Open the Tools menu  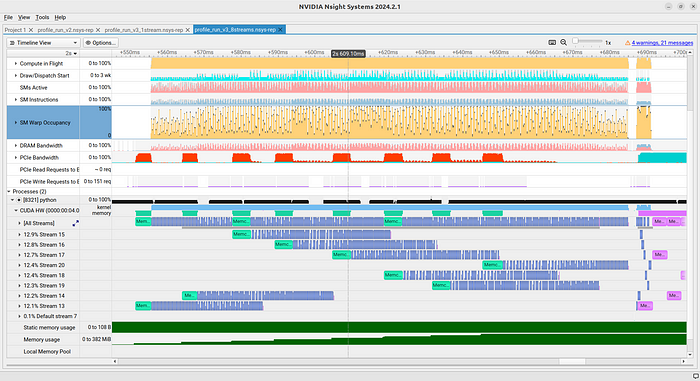click(42, 17)
